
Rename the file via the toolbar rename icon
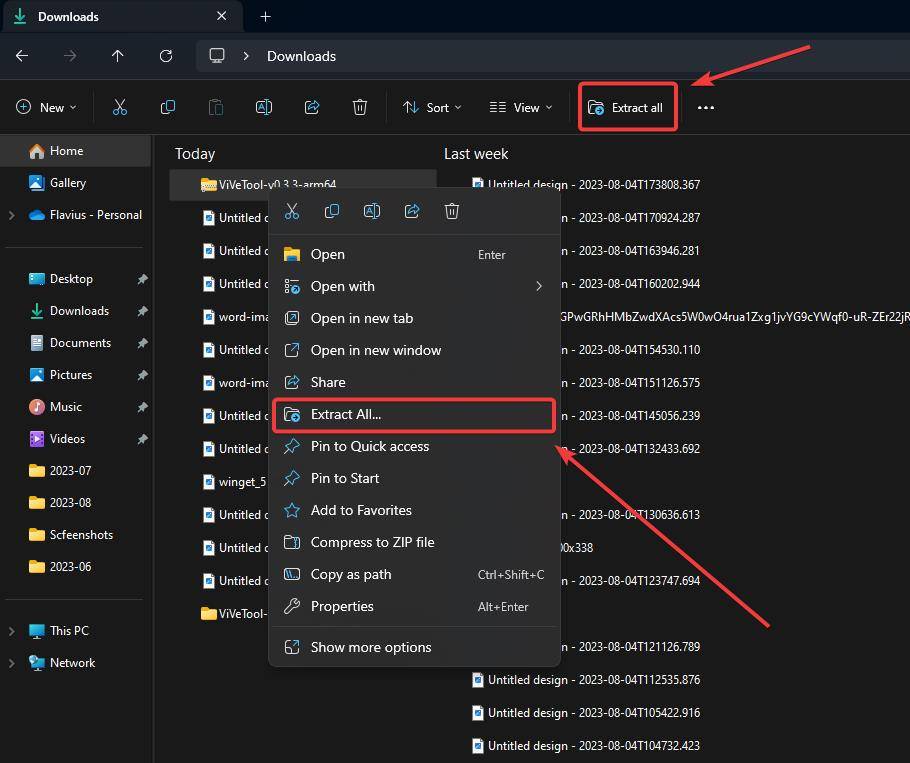point(263,107)
